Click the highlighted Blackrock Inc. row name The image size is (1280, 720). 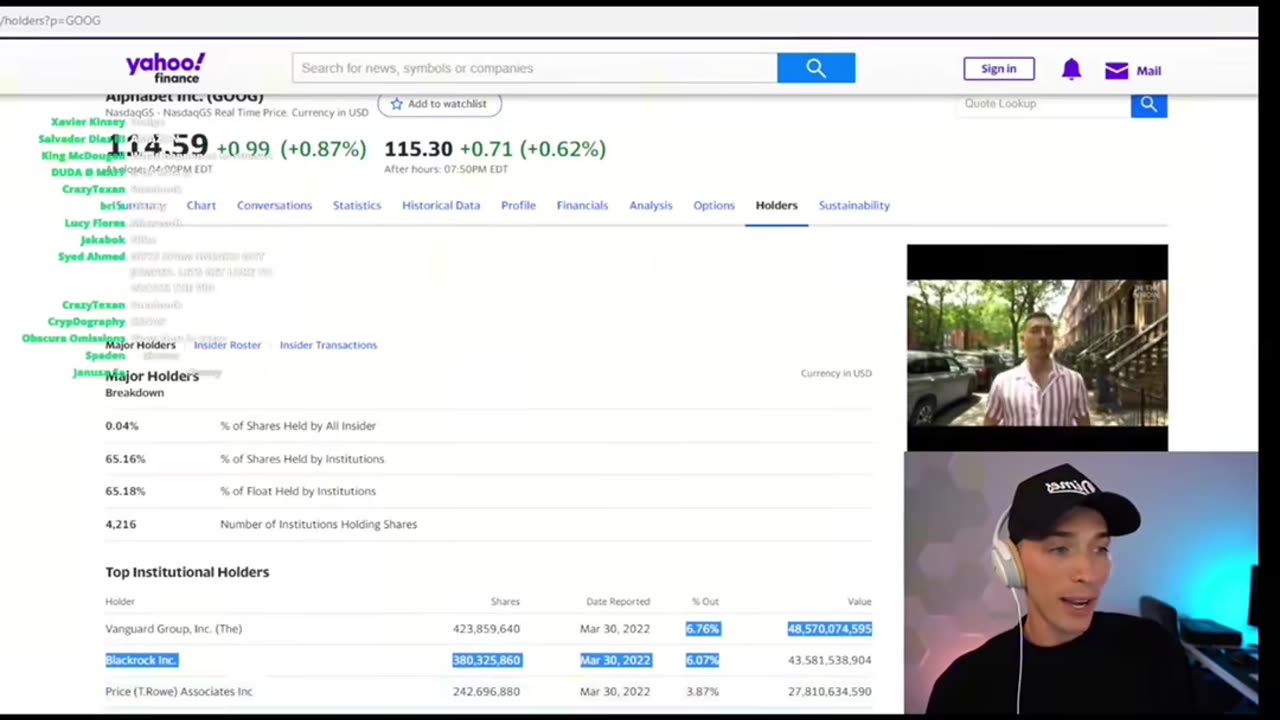[141, 660]
